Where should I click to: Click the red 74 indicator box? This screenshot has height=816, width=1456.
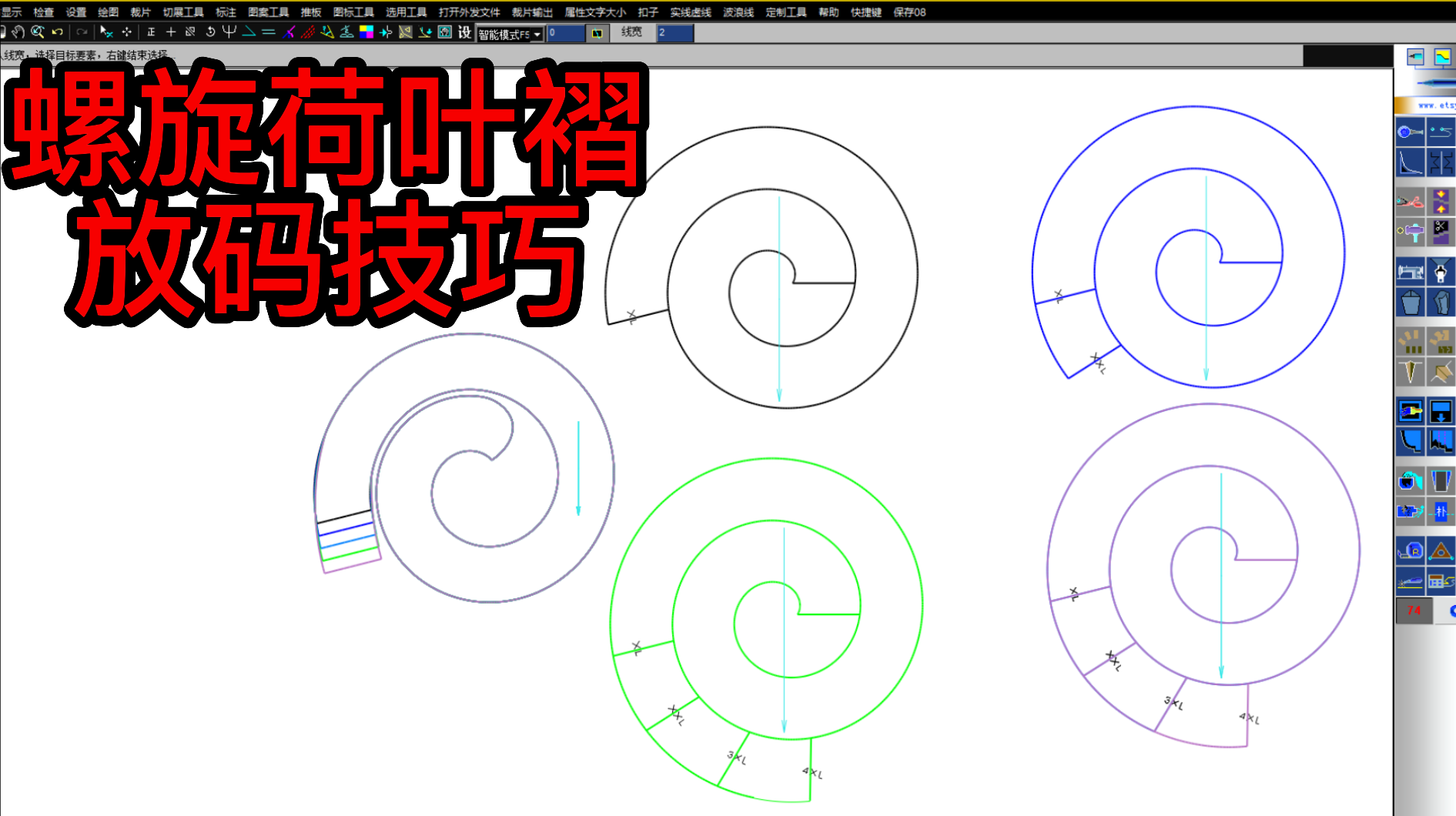(x=1414, y=610)
